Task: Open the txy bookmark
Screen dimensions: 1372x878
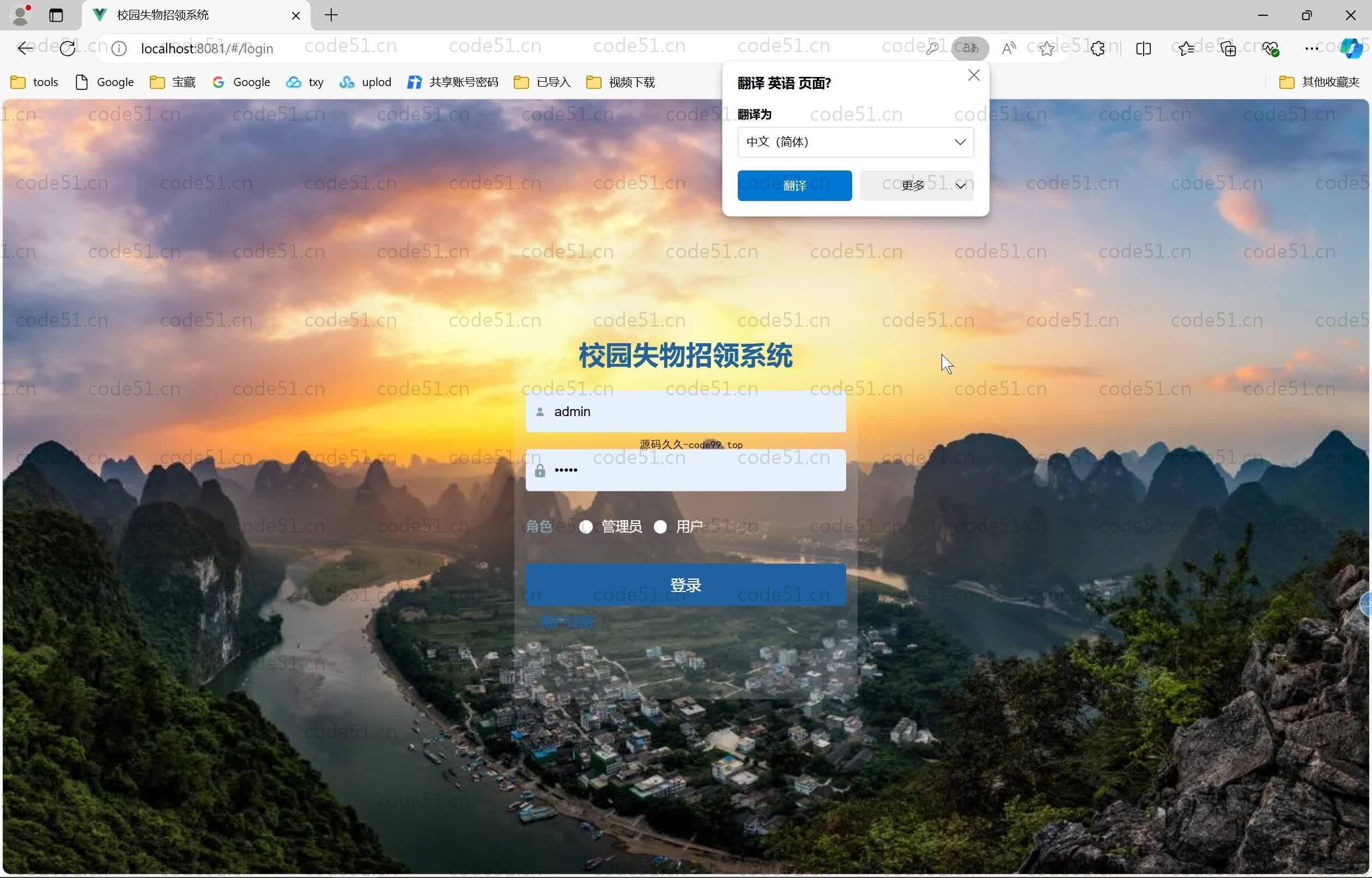Action: pyautogui.click(x=305, y=82)
